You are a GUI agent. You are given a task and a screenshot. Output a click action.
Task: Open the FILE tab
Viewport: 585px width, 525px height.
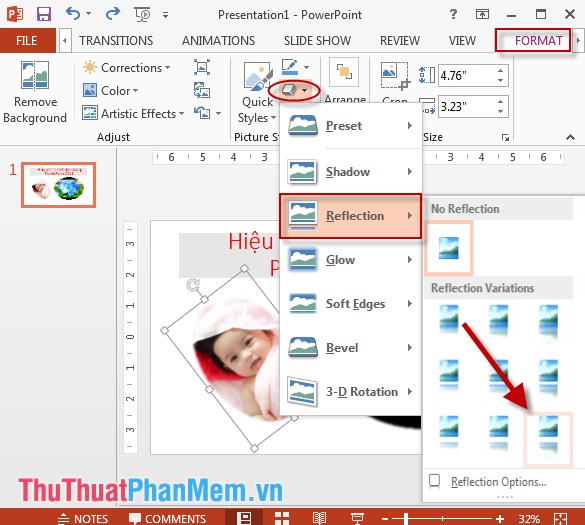pyautogui.click(x=27, y=40)
